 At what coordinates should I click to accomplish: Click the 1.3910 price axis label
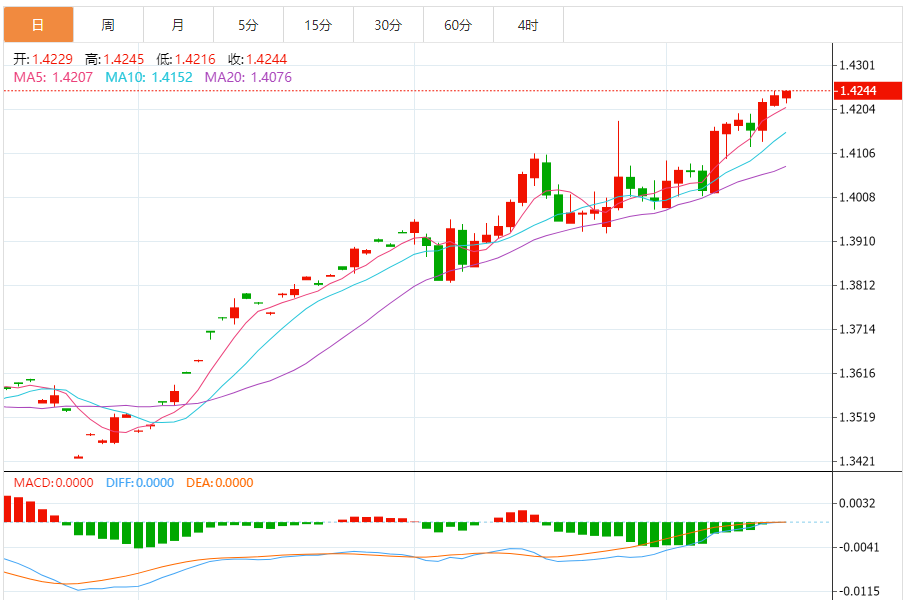pos(857,241)
